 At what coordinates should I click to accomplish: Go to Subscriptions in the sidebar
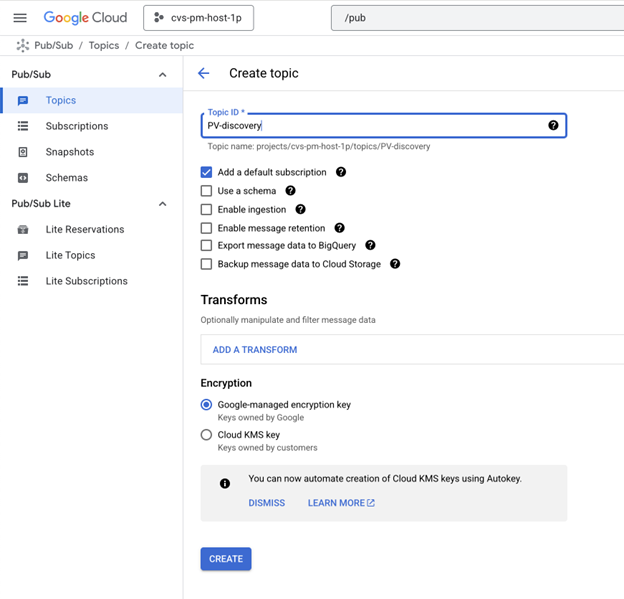click(x=77, y=126)
